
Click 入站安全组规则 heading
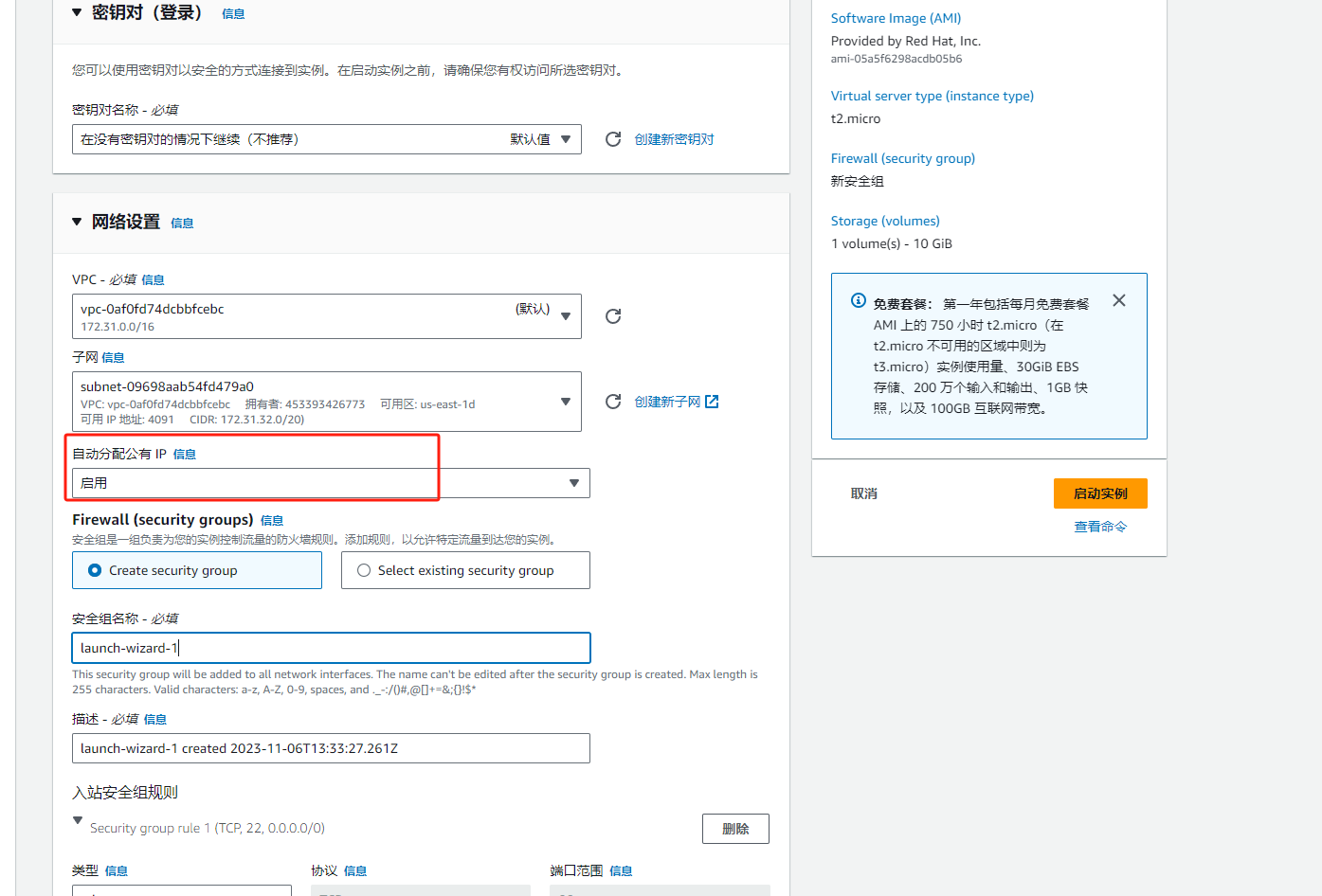(125, 793)
